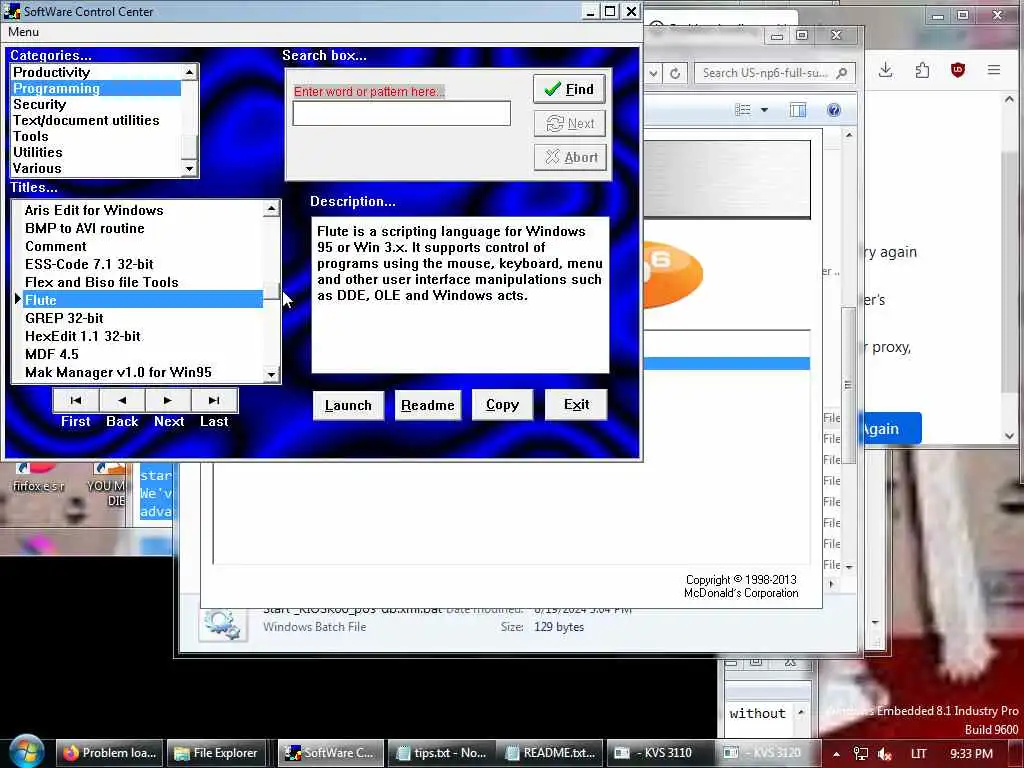Image resolution: width=1024 pixels, height=768 pixels.
Task: Select the Programming category
Action: click(x=95, y=88)
